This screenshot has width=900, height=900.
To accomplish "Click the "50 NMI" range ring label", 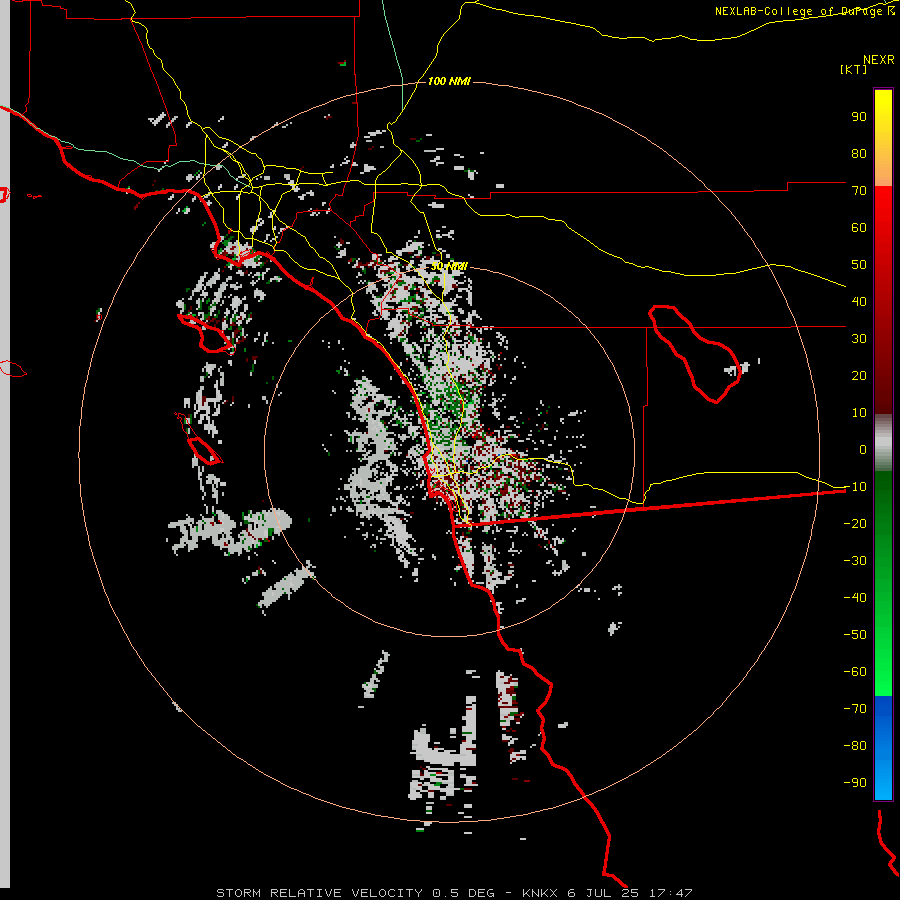I will pos(449,266).
